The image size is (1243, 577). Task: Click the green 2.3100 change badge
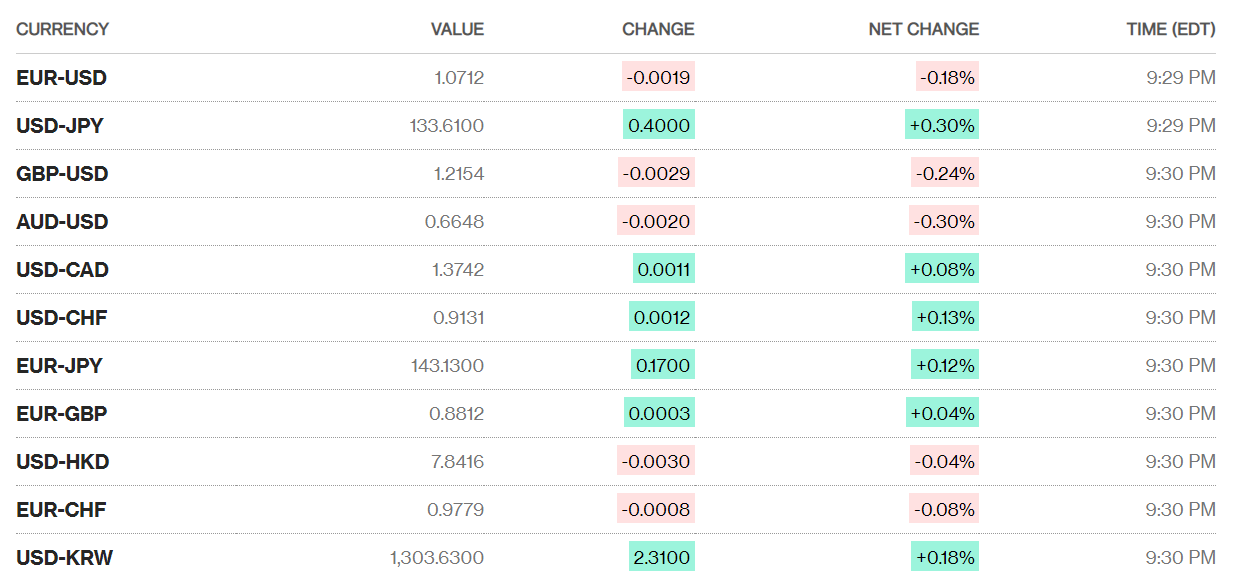pos(662,558)
